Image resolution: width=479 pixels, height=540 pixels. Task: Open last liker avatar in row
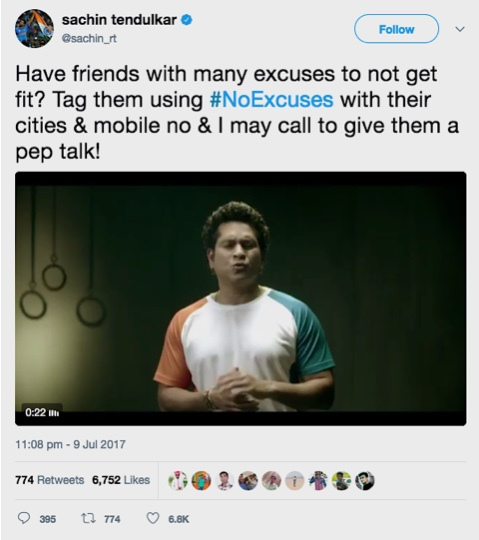click(365, 480)
